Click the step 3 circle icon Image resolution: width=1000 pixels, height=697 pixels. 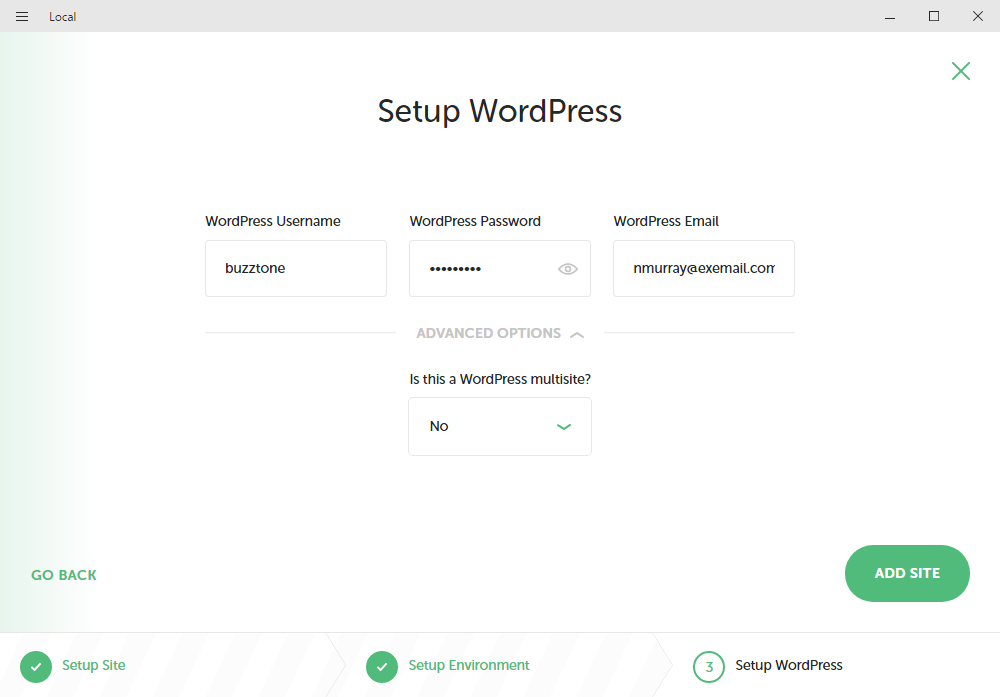[x=709, y=666]
